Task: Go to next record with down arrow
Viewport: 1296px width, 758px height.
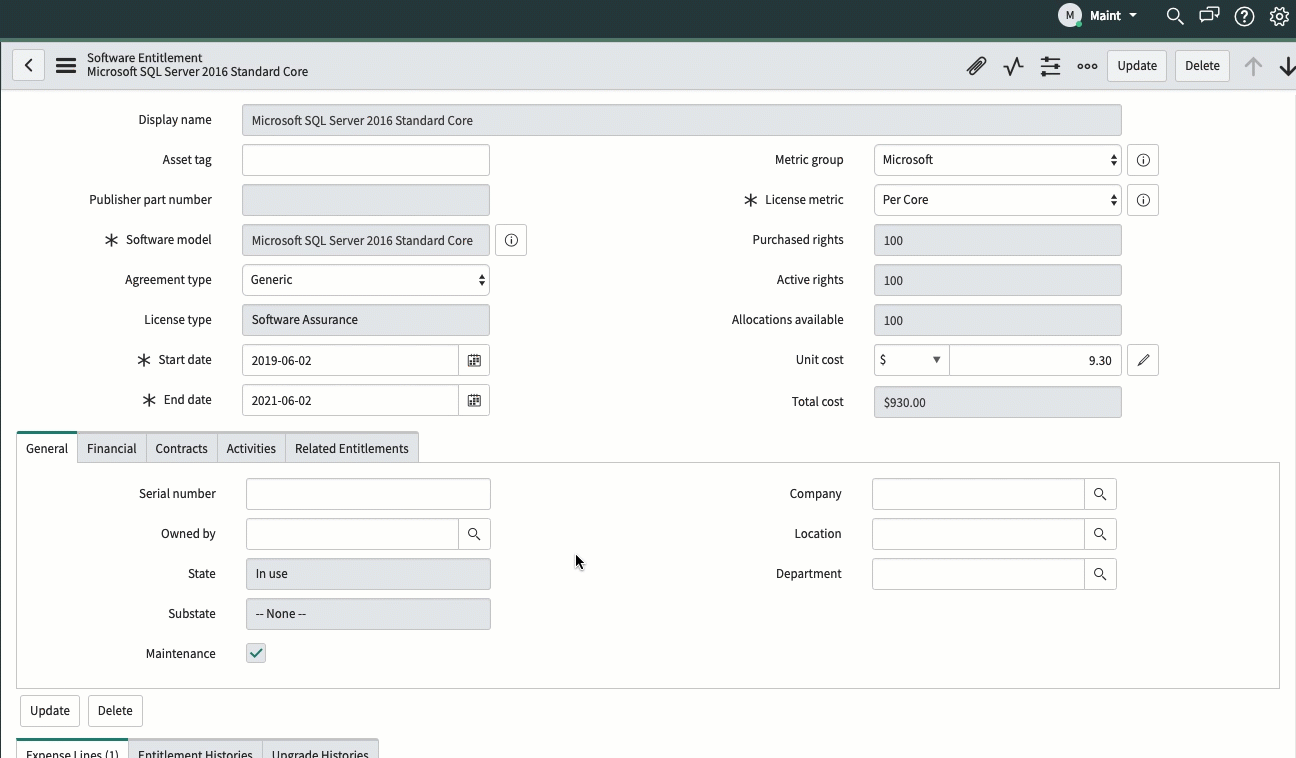Action: click(1286, 66)
